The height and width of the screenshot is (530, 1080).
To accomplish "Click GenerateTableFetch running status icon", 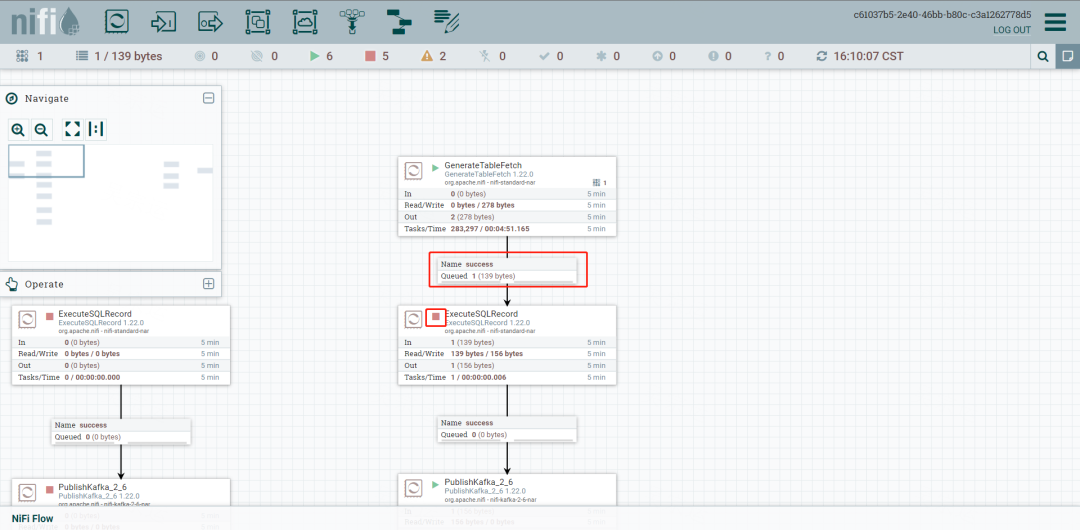I will (x=435, y=167).
